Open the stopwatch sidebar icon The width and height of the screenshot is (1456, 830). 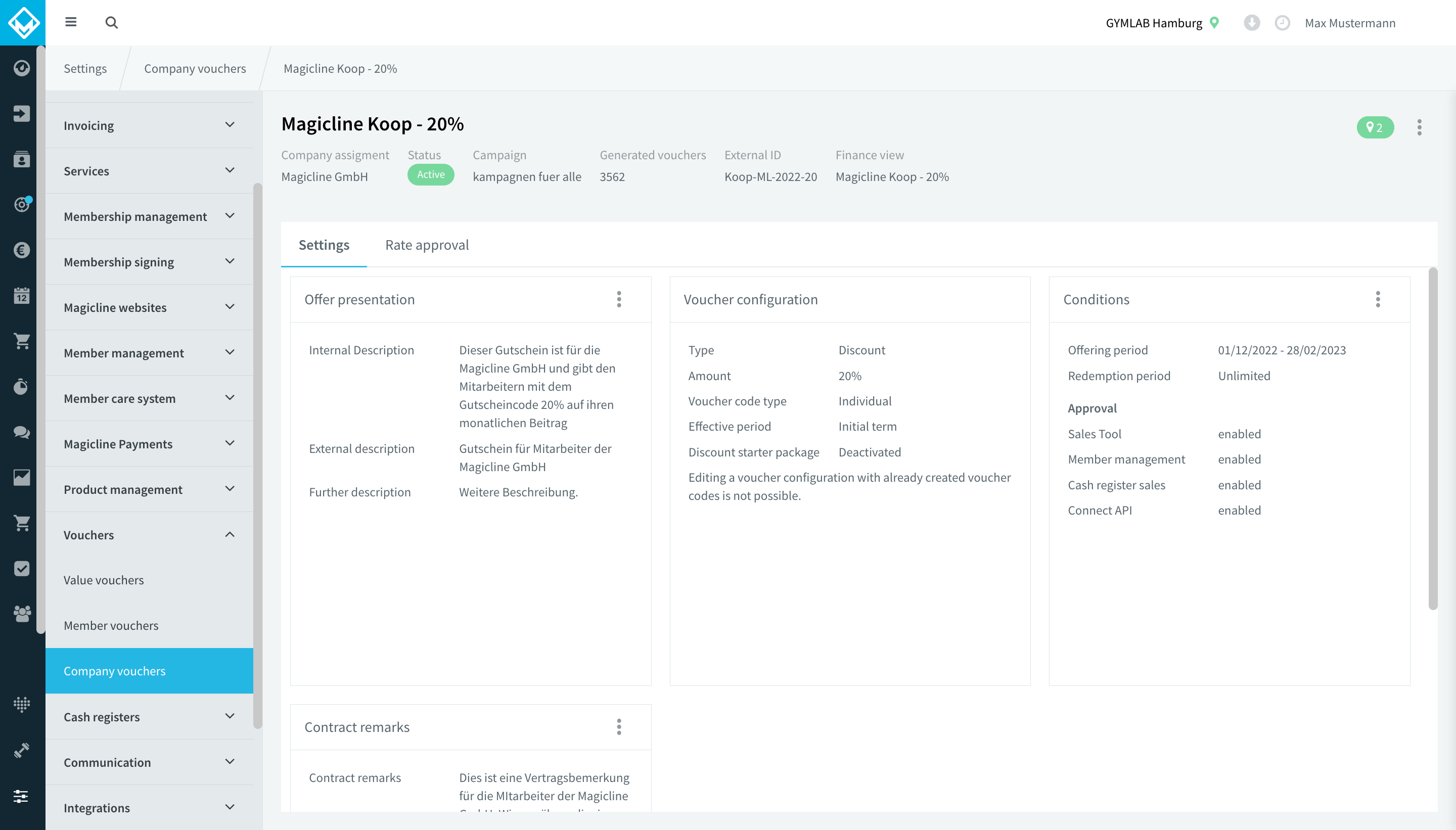click(x=22, y=387)
